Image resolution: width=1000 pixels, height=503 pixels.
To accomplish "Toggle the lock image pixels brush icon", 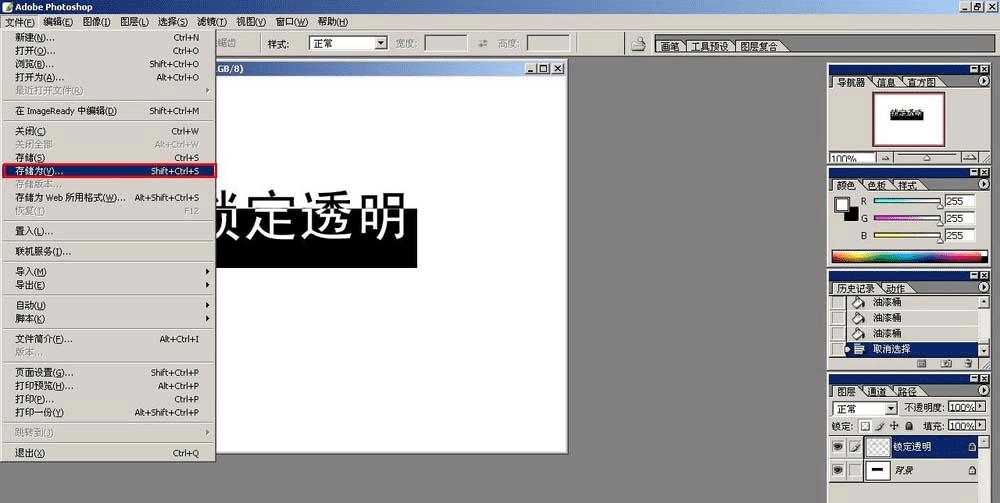I will [879, 426].
